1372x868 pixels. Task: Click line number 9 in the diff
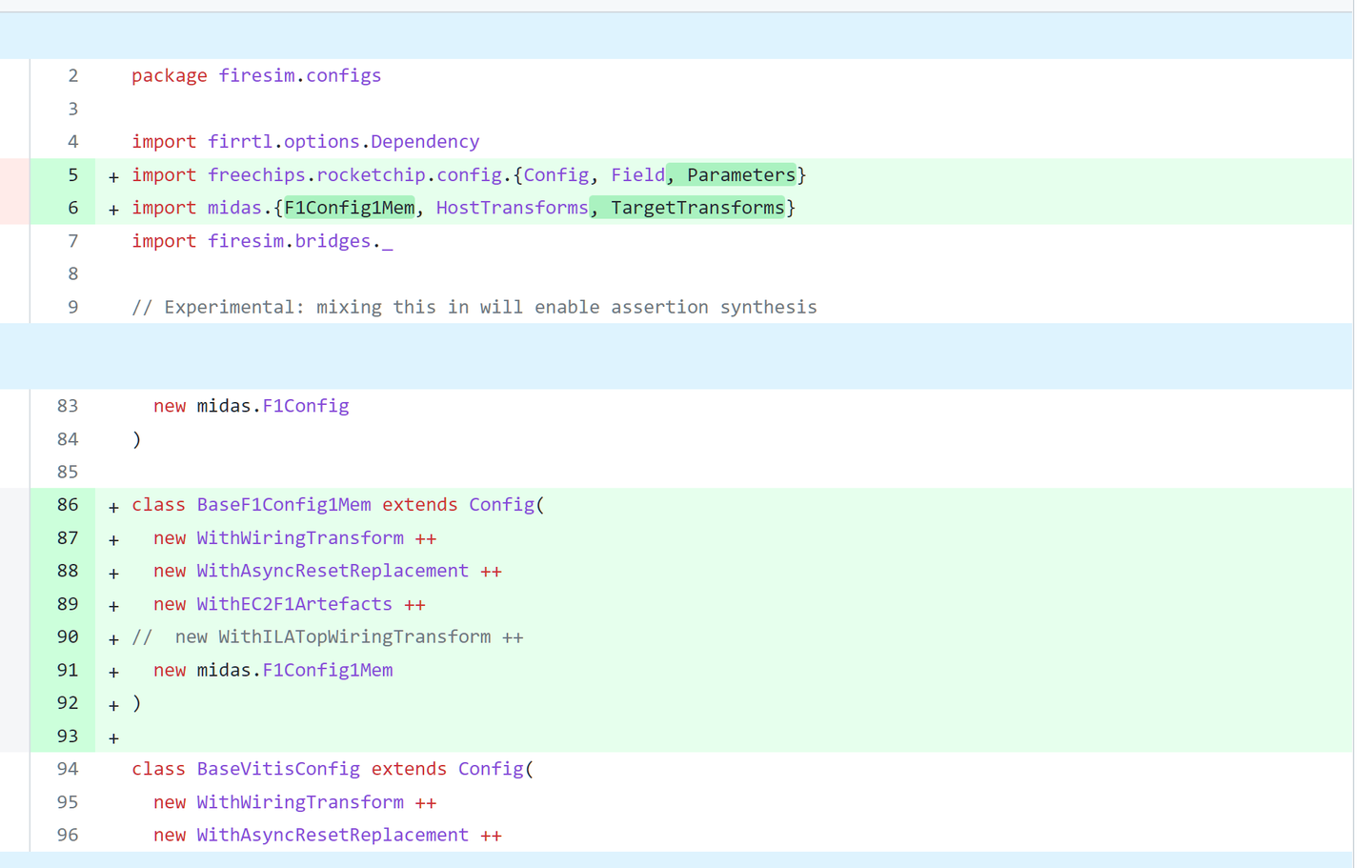(x=72, y=307)
